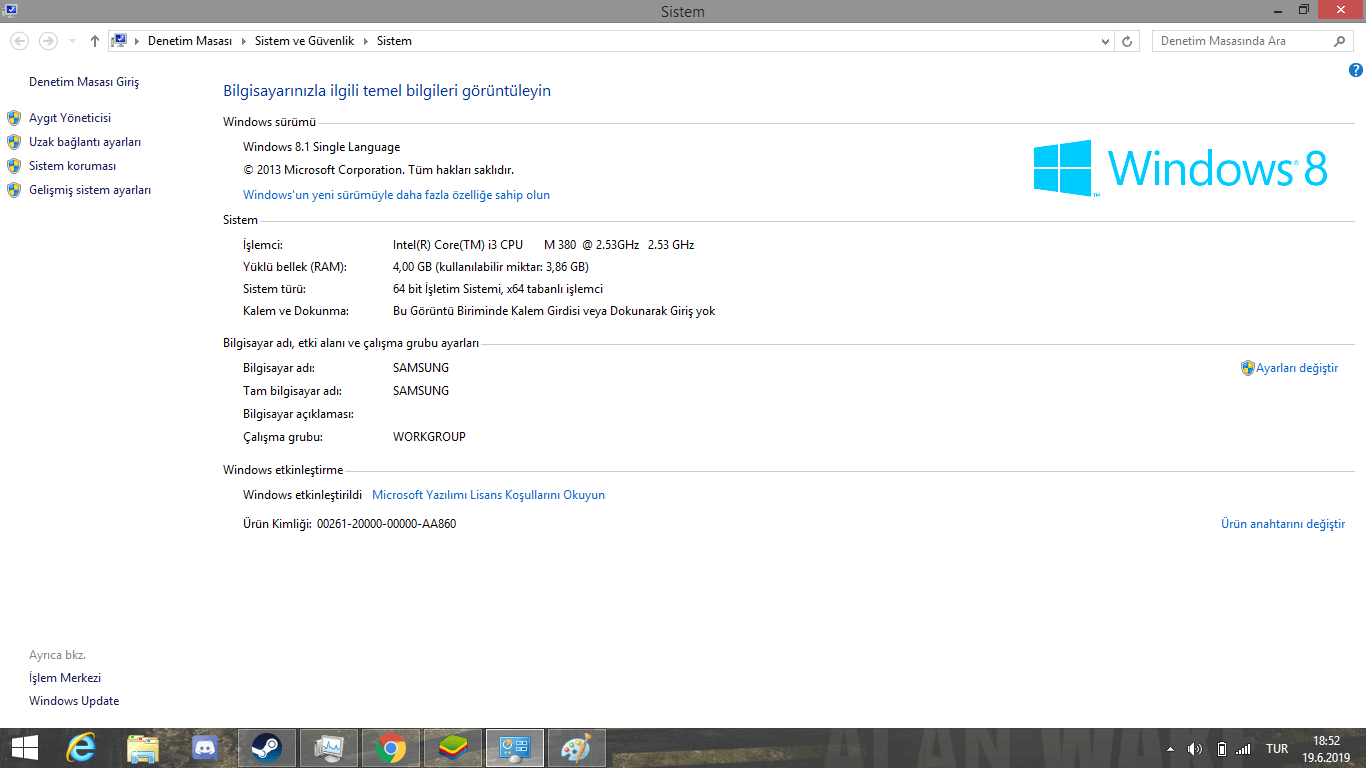Image resolution: width=1366 pixels, height=768 pixels.
Task: Open the Start button on taskbar
Action: pyautogui.click(x=25, y=748)
